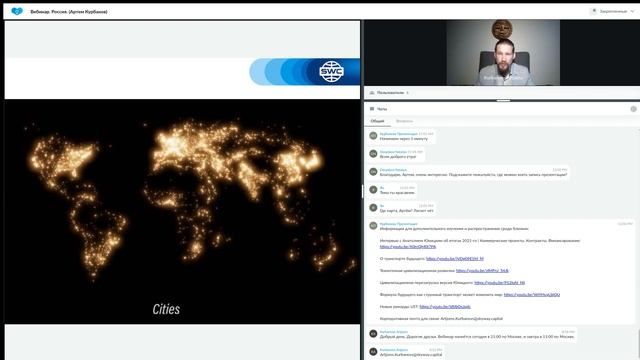Open the pinned dropdown at top right
Viewport: 640px width, 360px height.
click(x=613, y=11)
